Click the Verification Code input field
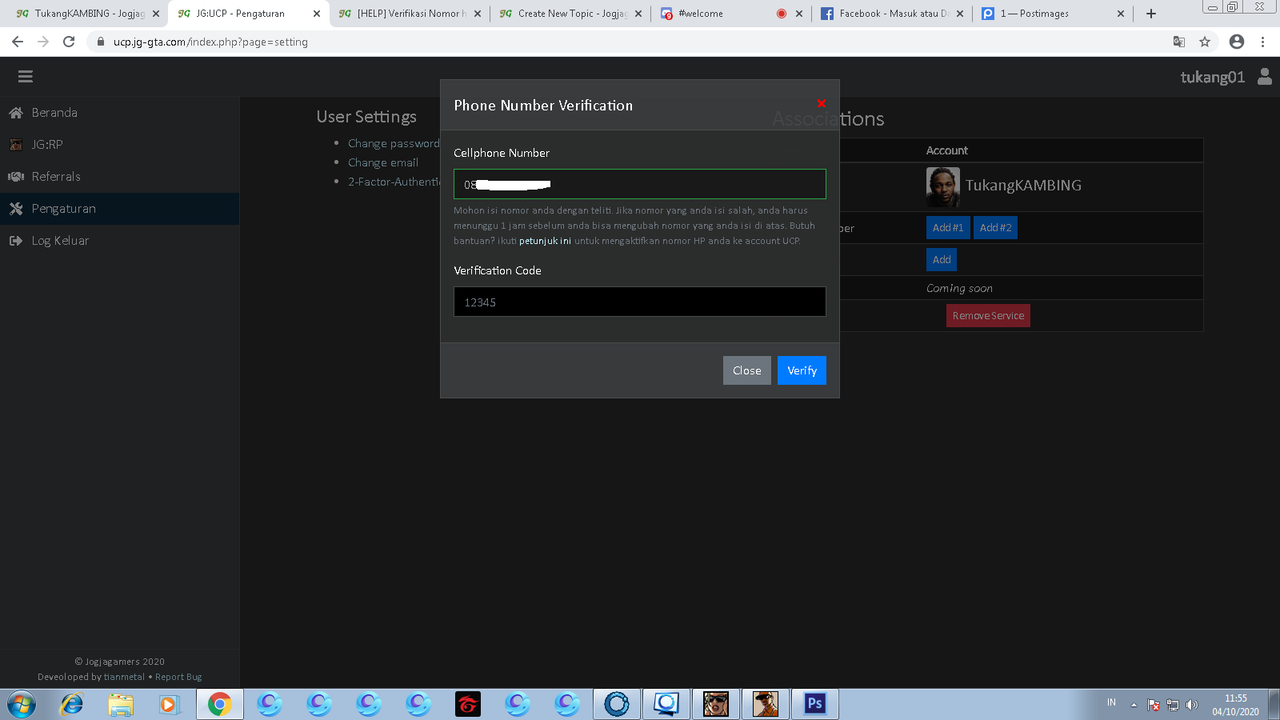 640,301
